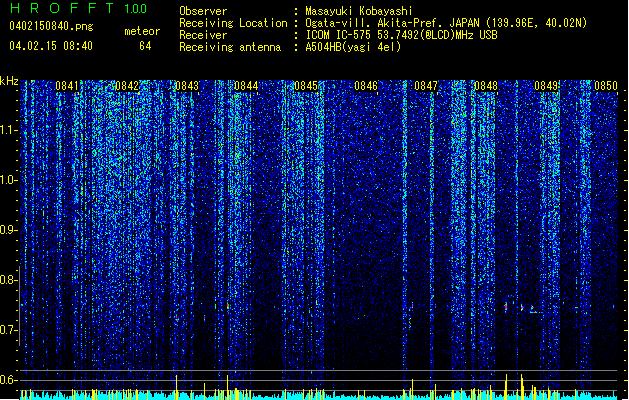Screen dimensions: 629x400
Task: Click the observer name Masayuki Kobayashi
Action: [x=359, y=11]
